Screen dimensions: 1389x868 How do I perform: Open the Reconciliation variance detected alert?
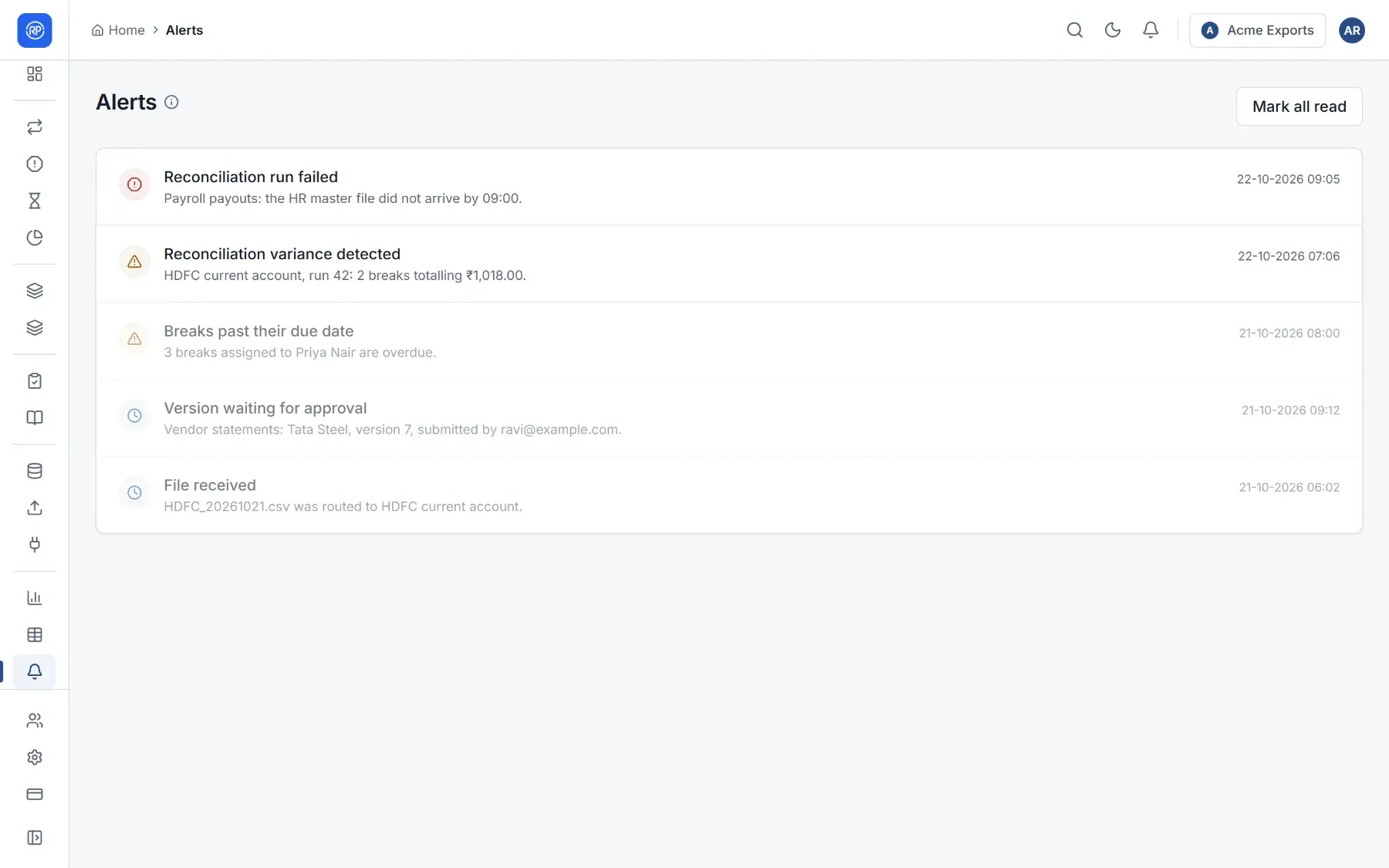(728, 264)
